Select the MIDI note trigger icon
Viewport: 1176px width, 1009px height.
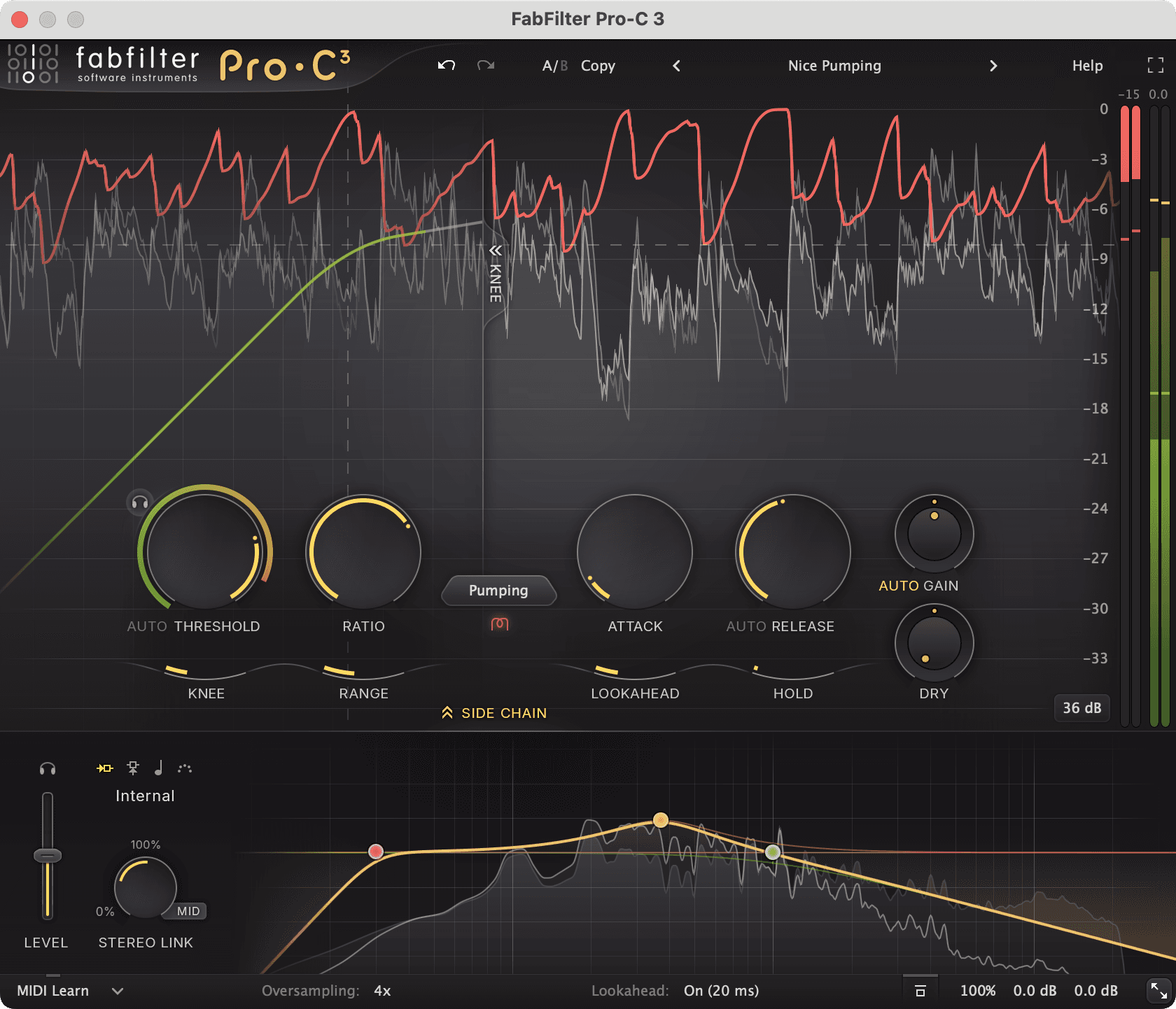pyautogui.click(x=159, y=768)
